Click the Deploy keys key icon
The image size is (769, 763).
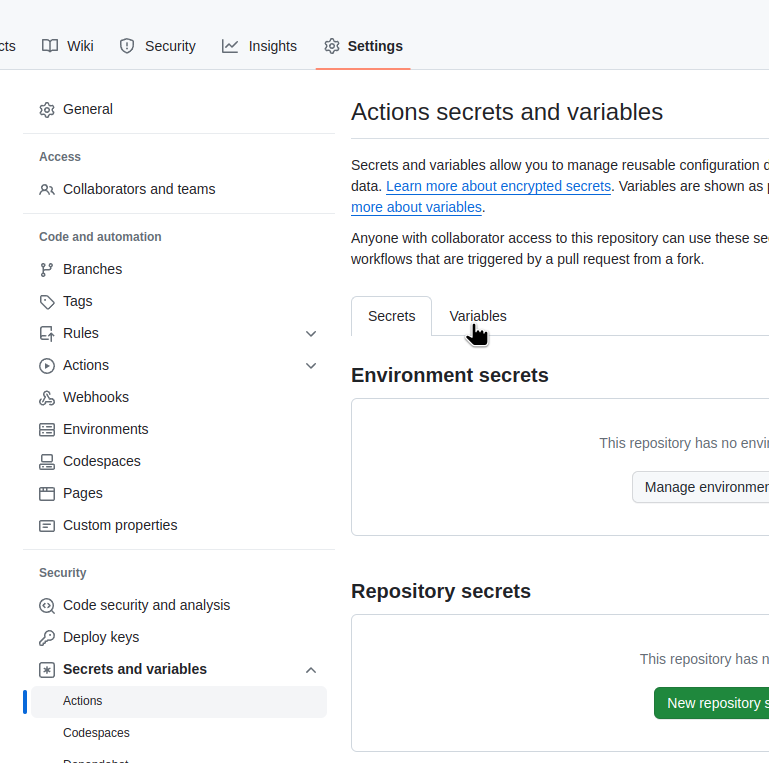tap(47, 637)
